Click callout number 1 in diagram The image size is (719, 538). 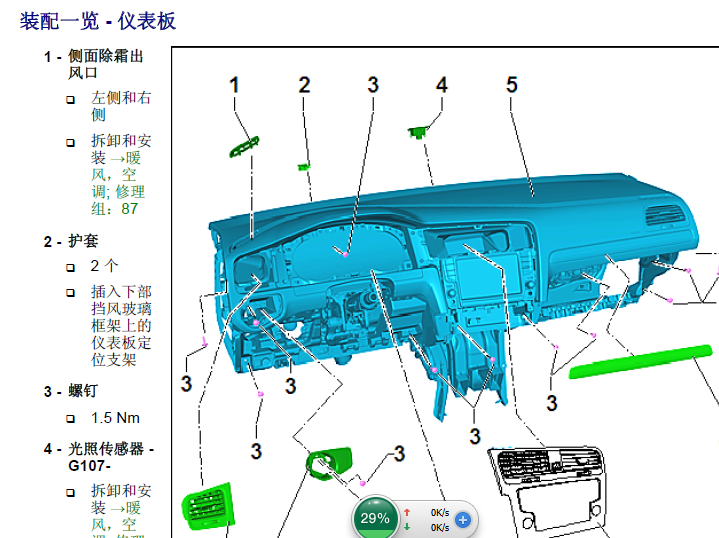[234, 85]
